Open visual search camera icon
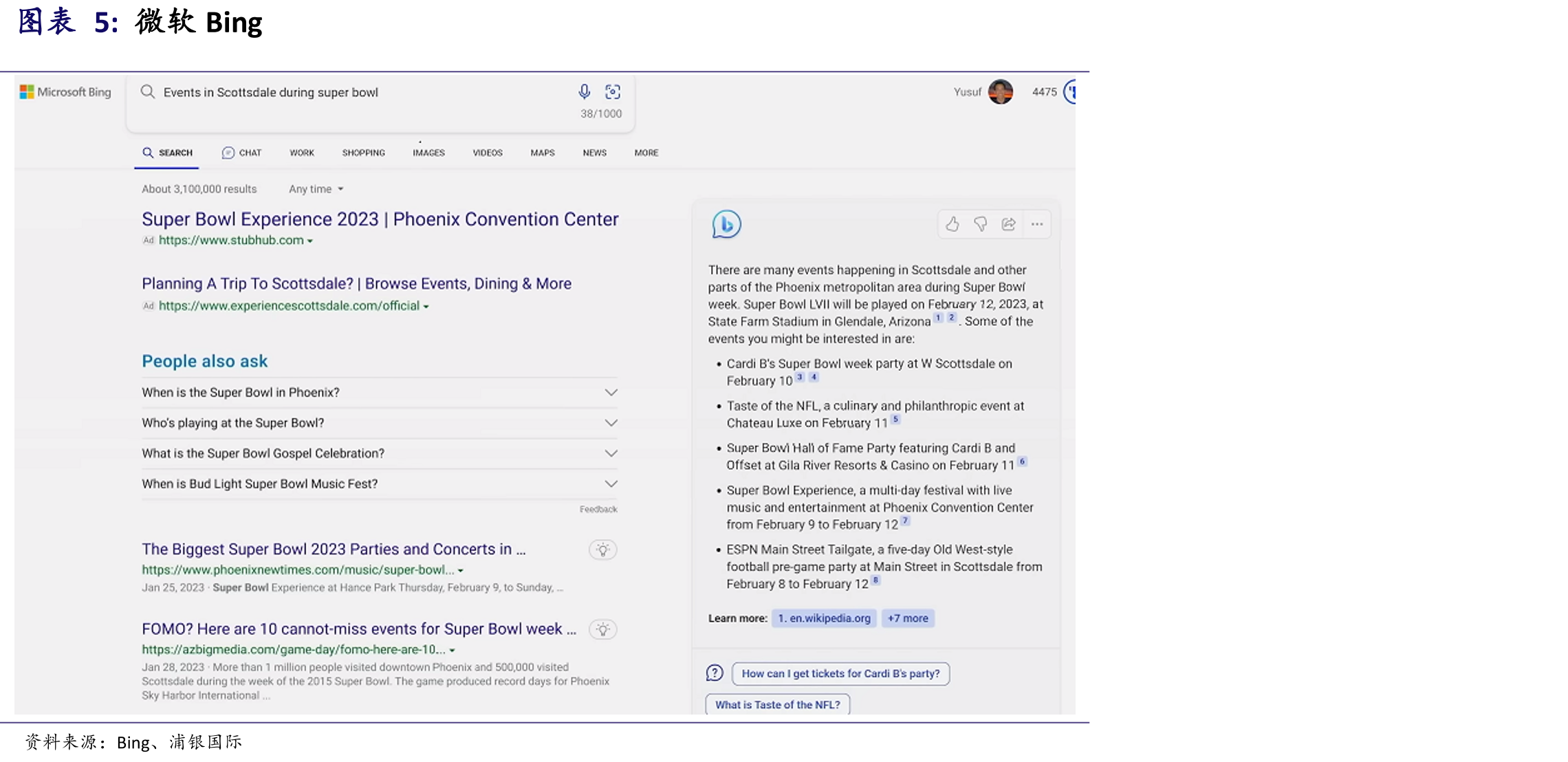 (612, 91)
